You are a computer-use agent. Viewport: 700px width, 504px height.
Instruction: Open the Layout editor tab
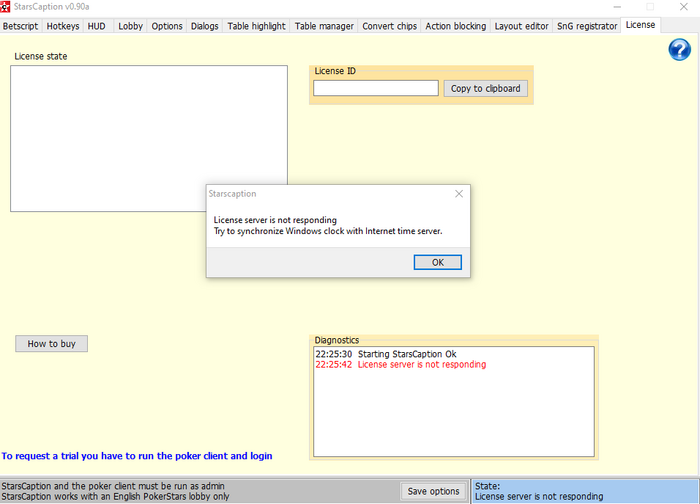521,26
